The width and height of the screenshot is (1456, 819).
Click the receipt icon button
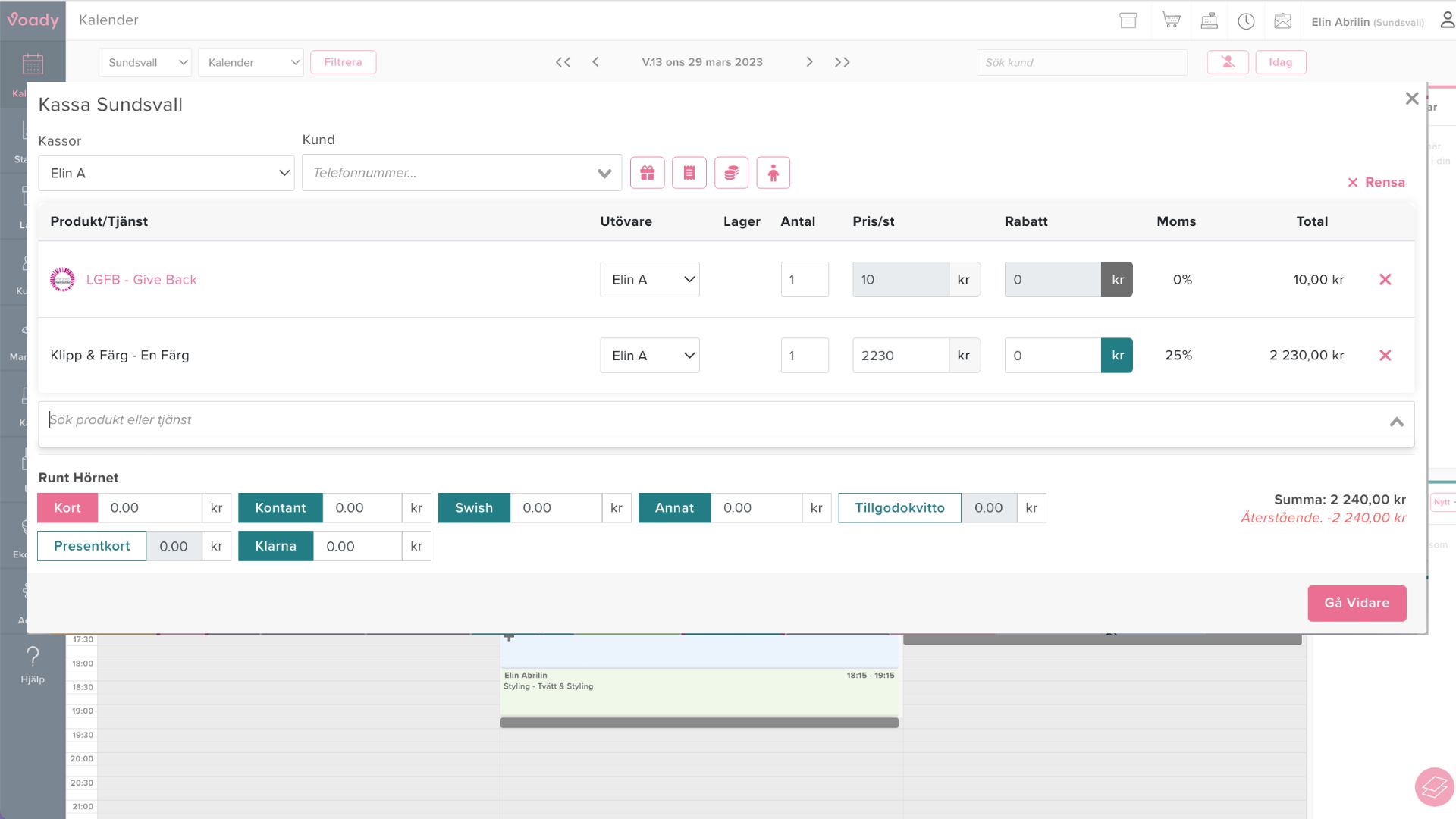pyautogui.click(x=689, y=173)
